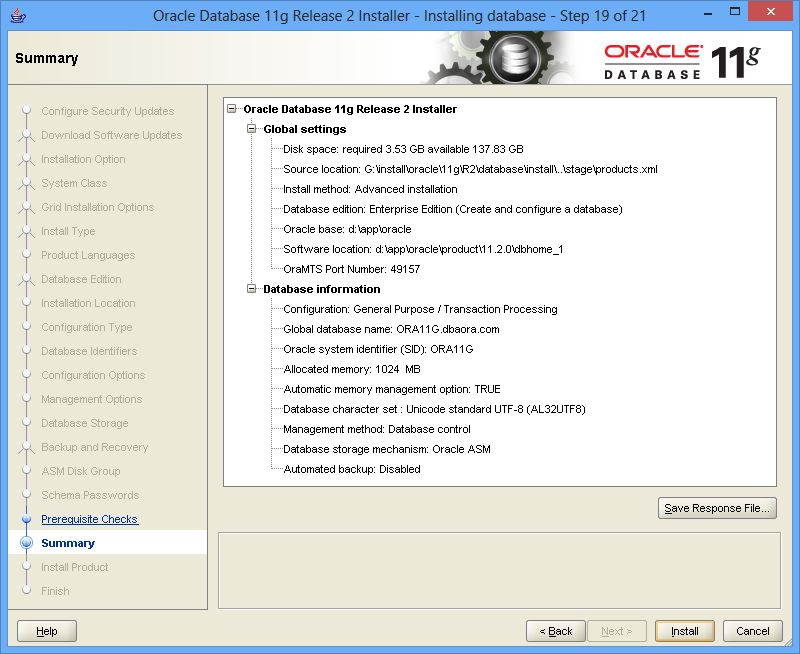Click the Java icon in title bar
The width and height of the screenshot is (800, 654).
pos(18,15)
